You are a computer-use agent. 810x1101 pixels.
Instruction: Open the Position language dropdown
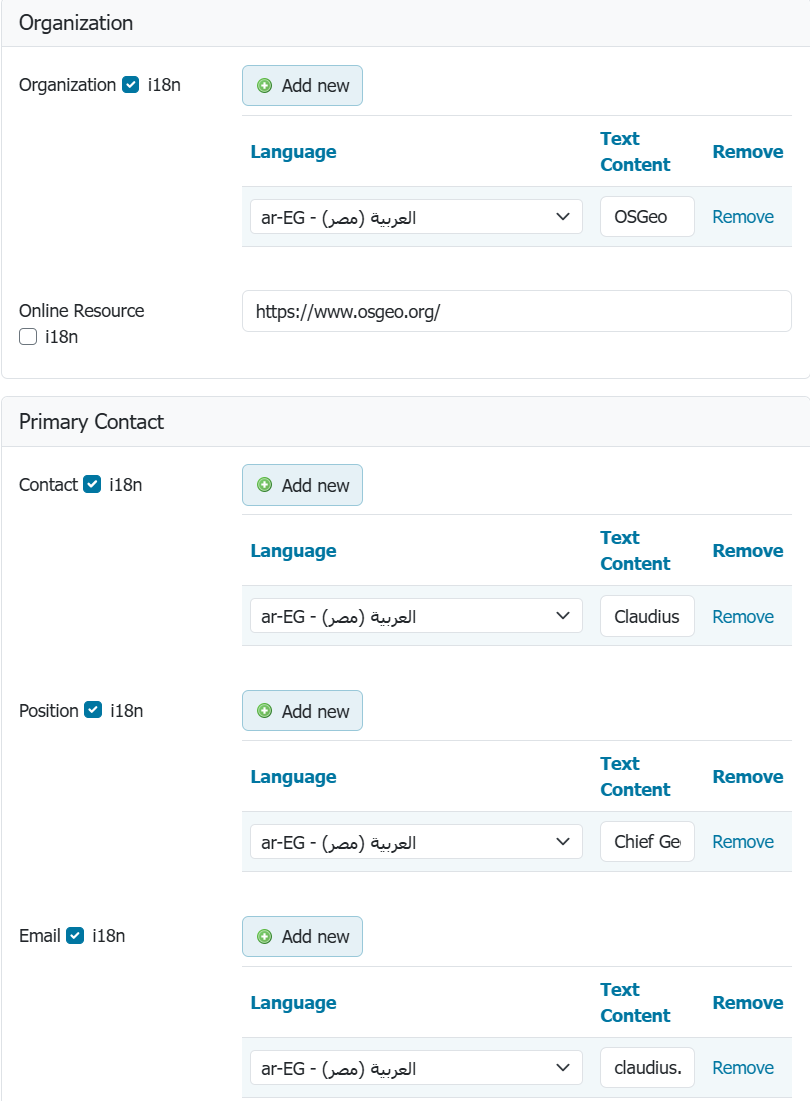coord(415,842)
